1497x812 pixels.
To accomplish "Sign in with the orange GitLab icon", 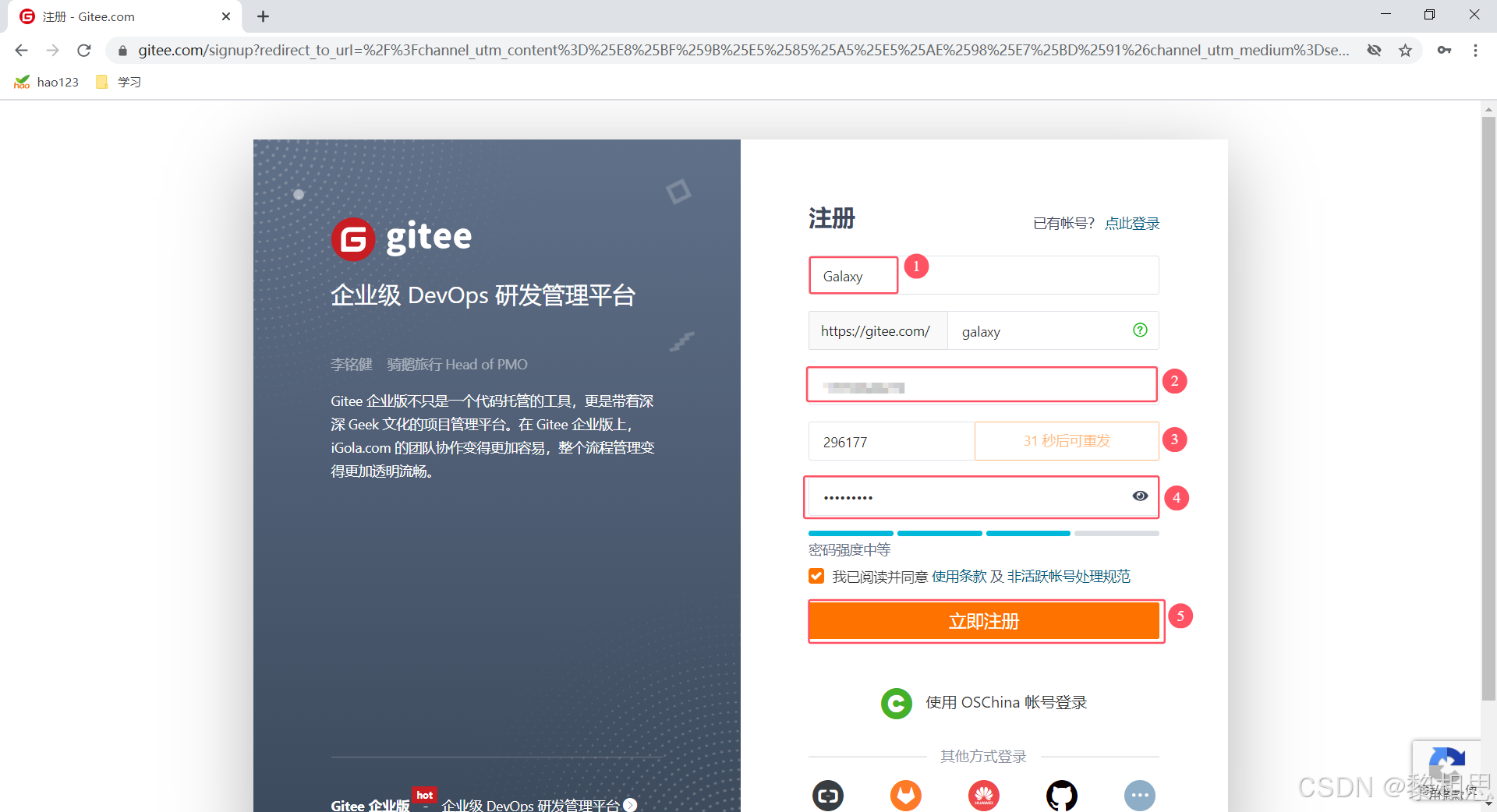I will tap(906, 796).
